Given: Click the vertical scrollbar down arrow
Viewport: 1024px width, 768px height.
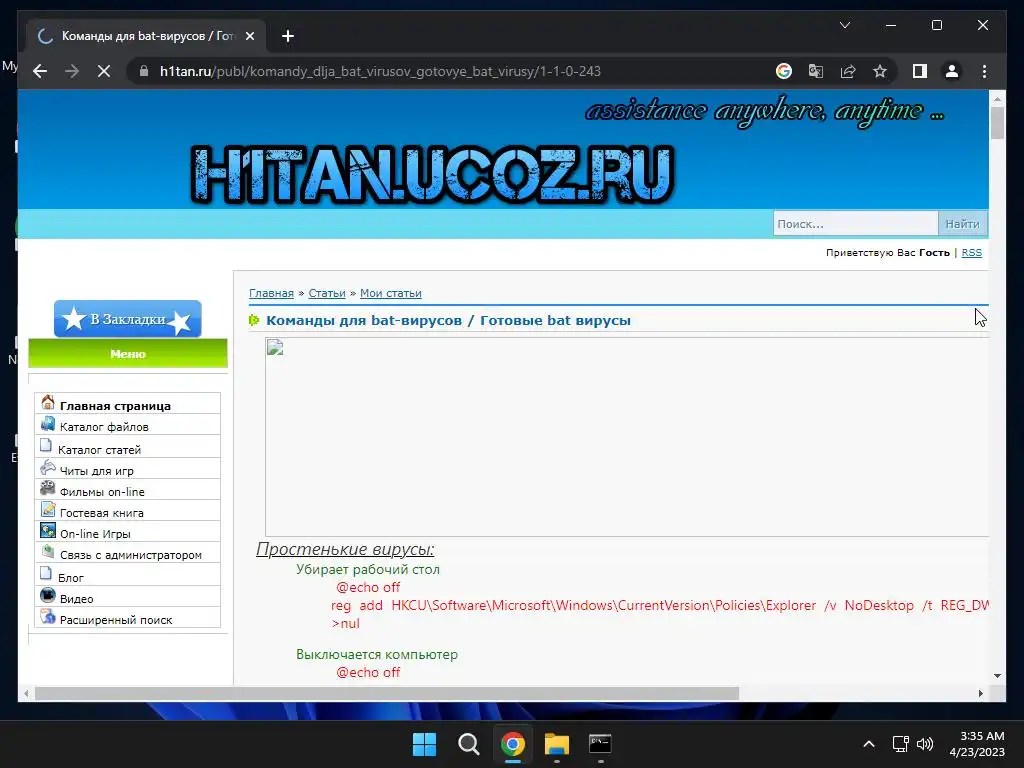Looking at the screenshot, I should click(x=997, y=676).
